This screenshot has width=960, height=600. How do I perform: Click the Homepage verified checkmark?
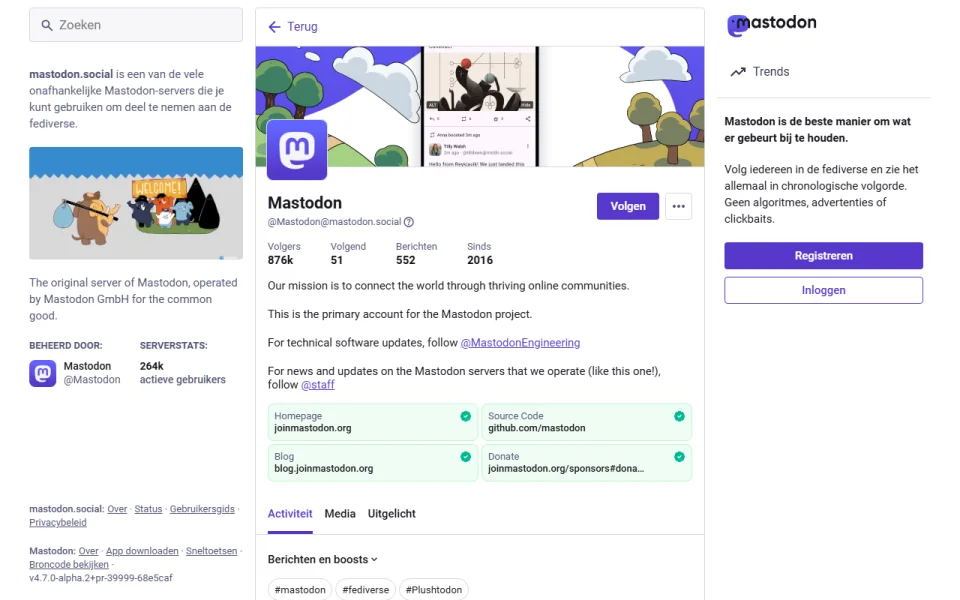[x=465, y=416]
